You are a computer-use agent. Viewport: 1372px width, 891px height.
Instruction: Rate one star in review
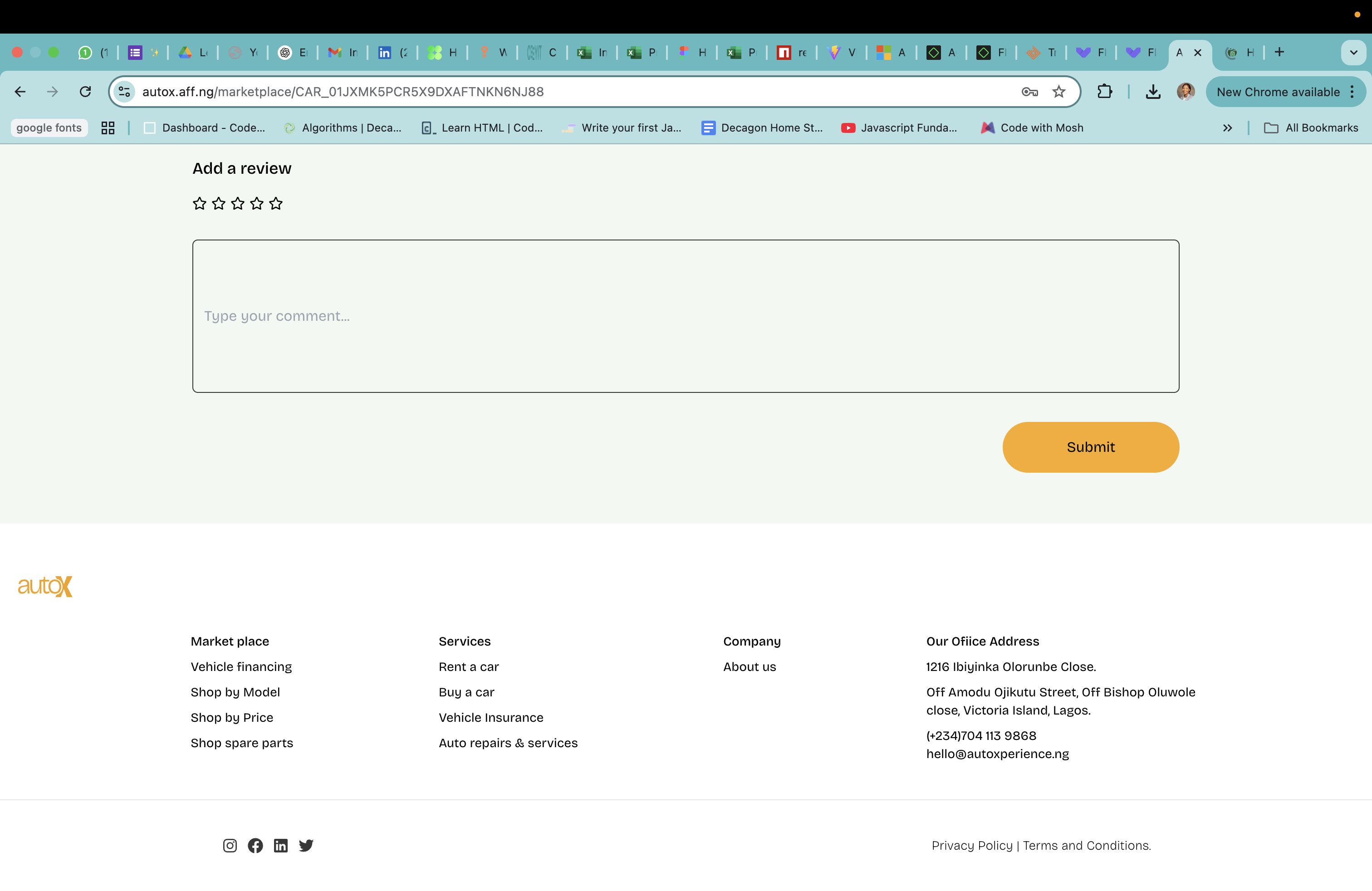point(200,203)
